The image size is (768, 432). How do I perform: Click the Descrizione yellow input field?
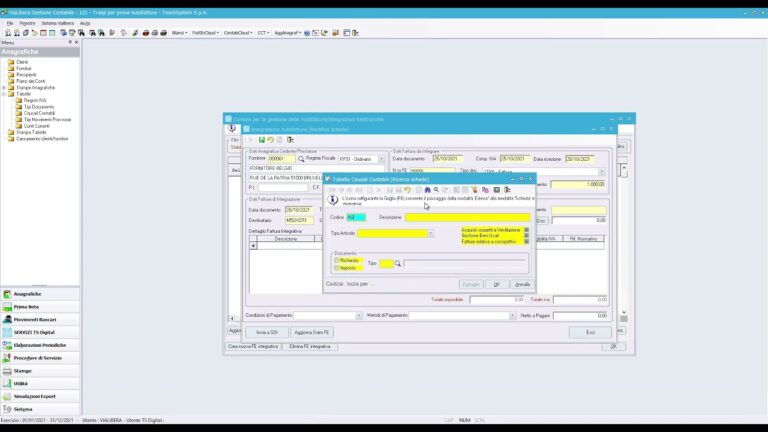[467, 217]
